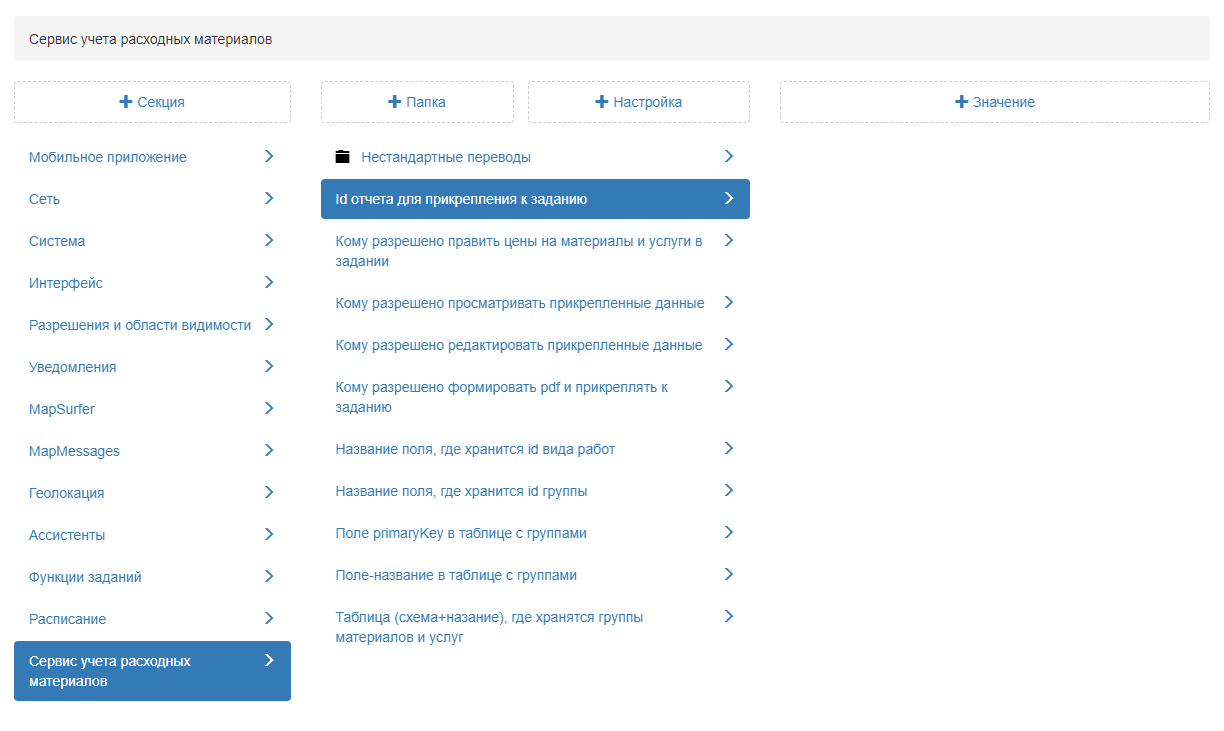Expand chevron next to Сеть
Screen dimensions: 1224x731
tap(269, 198)
